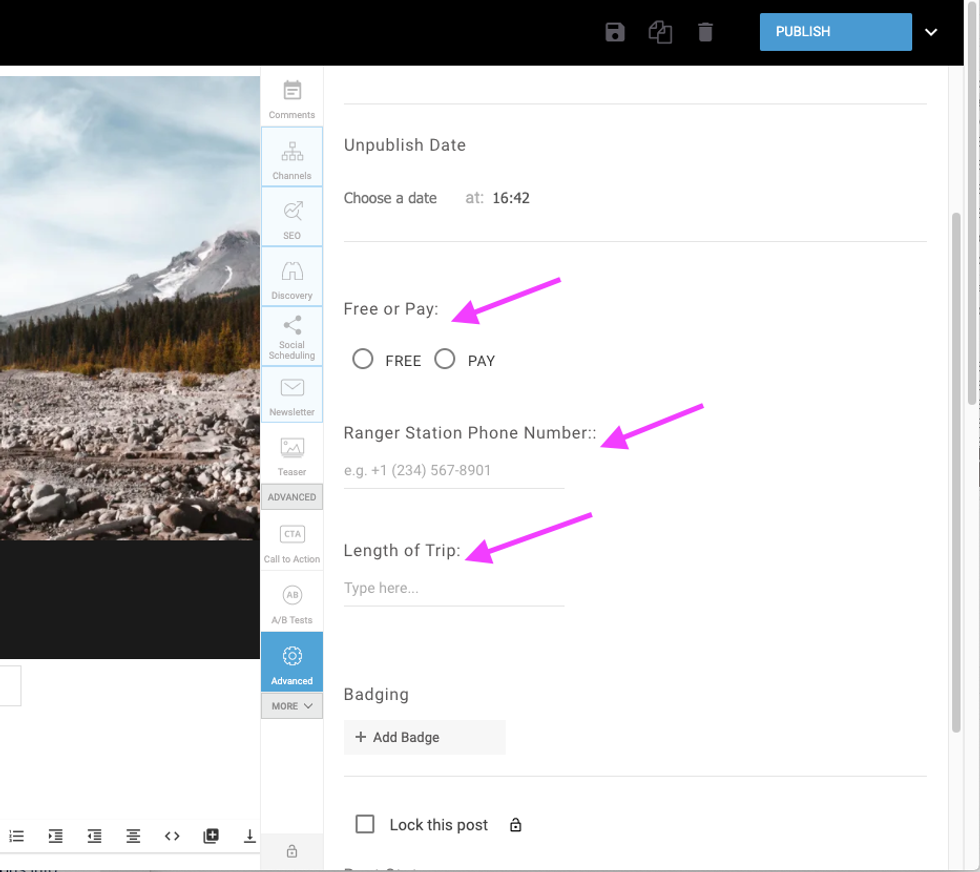
Task: Open the Channels sidebar panel
Action: [292, 158]
